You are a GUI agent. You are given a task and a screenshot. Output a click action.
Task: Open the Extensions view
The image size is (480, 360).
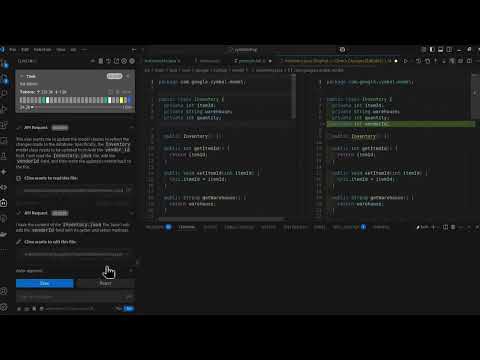(x=4, y=125)
